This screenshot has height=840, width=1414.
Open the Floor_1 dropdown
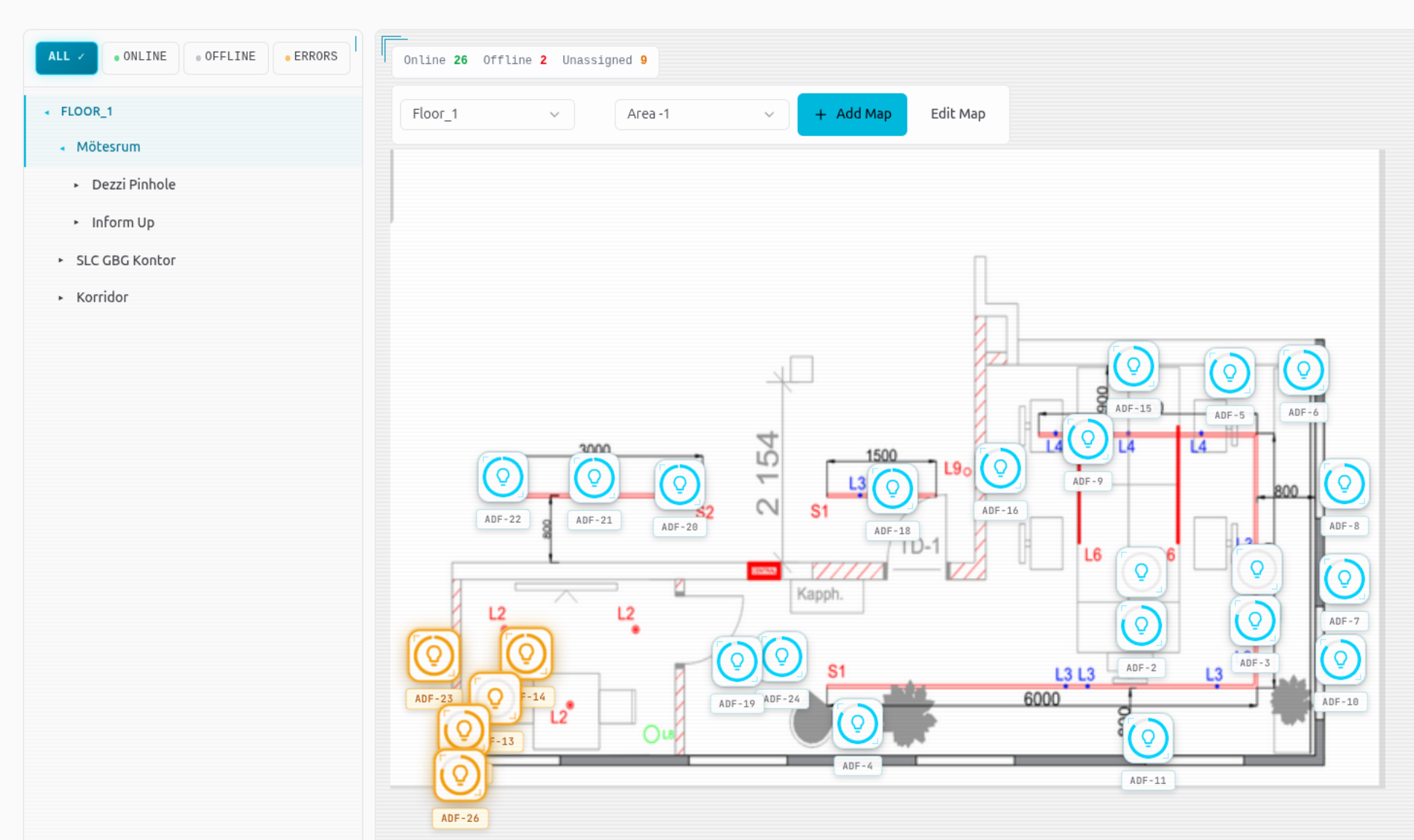(487, 114)
